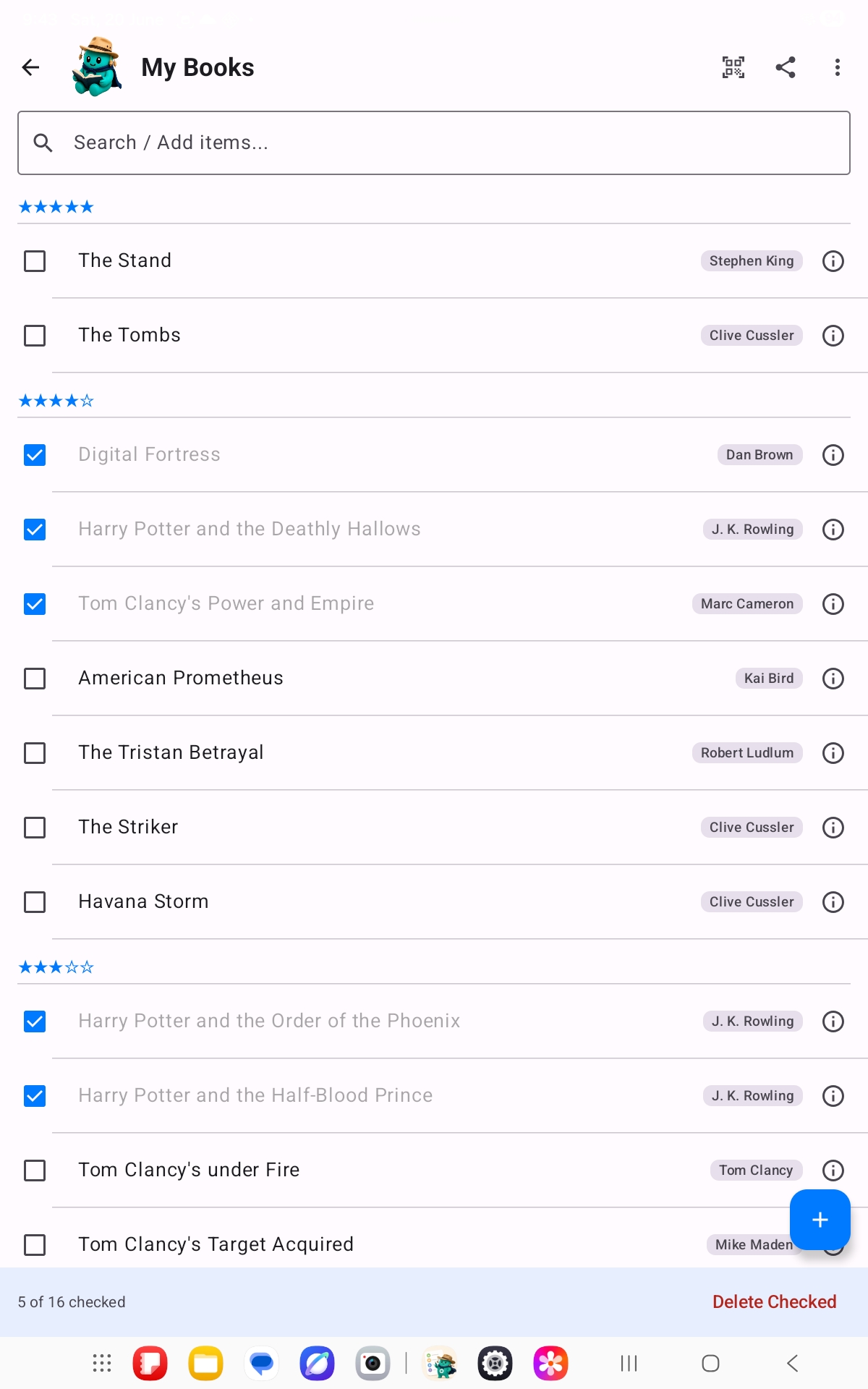Tap the blue plus add button
The width and height of the screenshot is (868, 1389).
click(x=820, y=1220)
